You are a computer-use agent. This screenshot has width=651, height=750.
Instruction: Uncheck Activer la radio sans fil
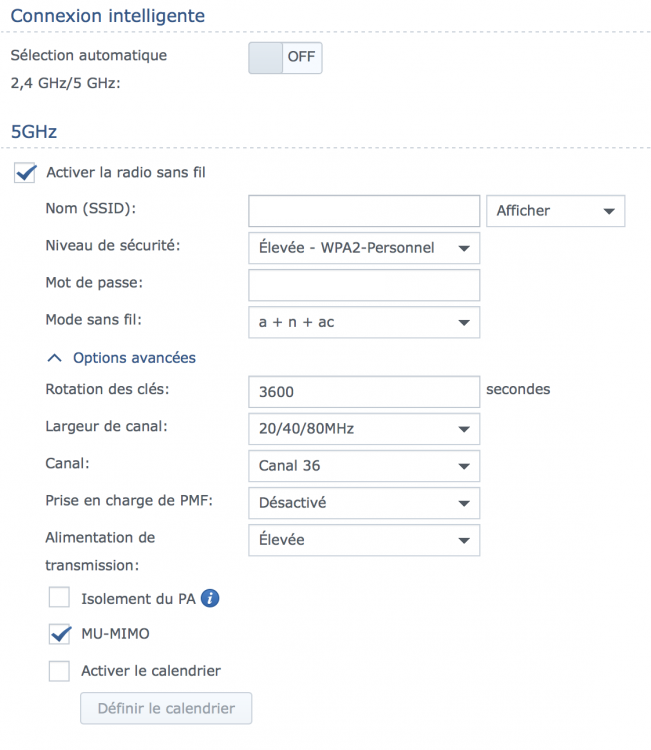(x=25, y=172)
